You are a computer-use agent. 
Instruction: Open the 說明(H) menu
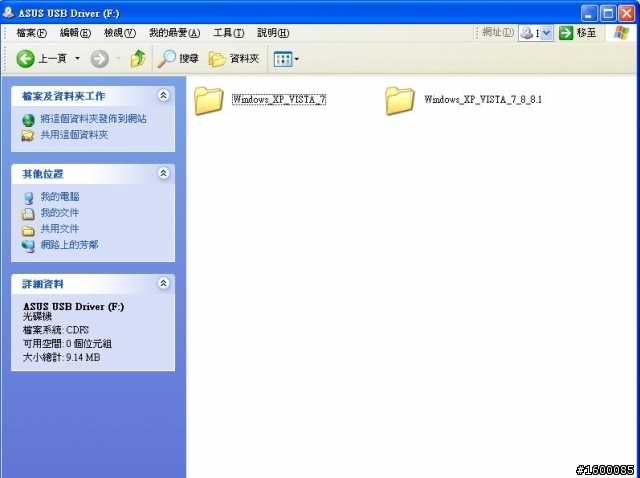click(273, 33)
